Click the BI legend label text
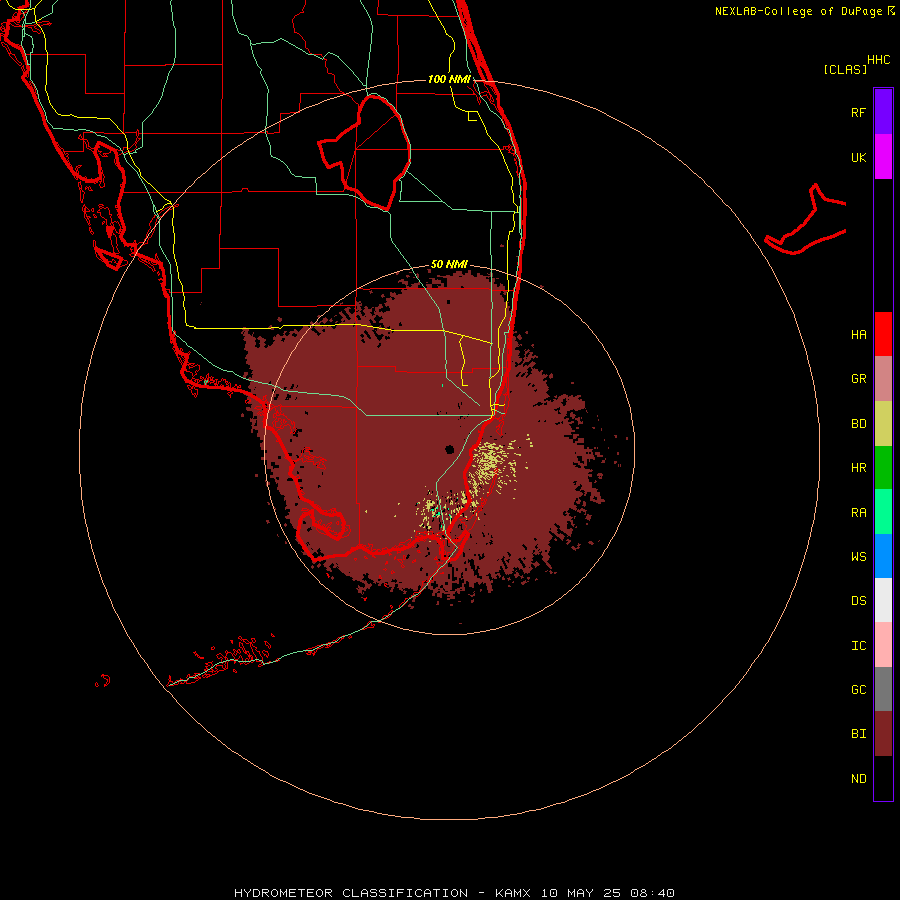This screenshot has width=900, height=900. (x=858, y=734)
